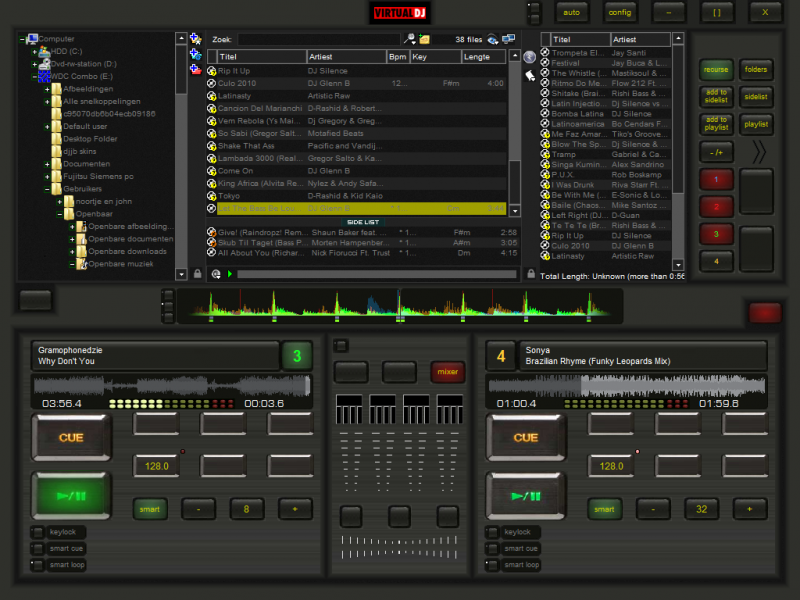Toggle smart loop on the left deck
This screenshot has height=600, width=800.
click(38, 565)
